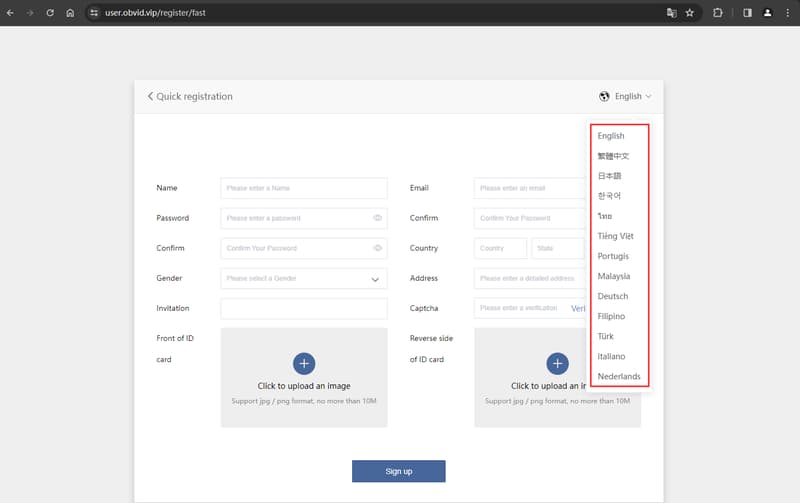Toggle the browser side panel icon

coord(747,13)
